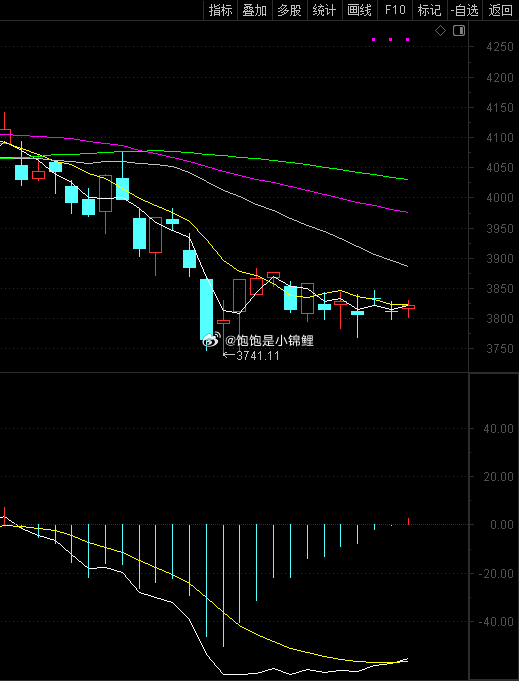Select the last red candlestick on the right

click(408, 307)
